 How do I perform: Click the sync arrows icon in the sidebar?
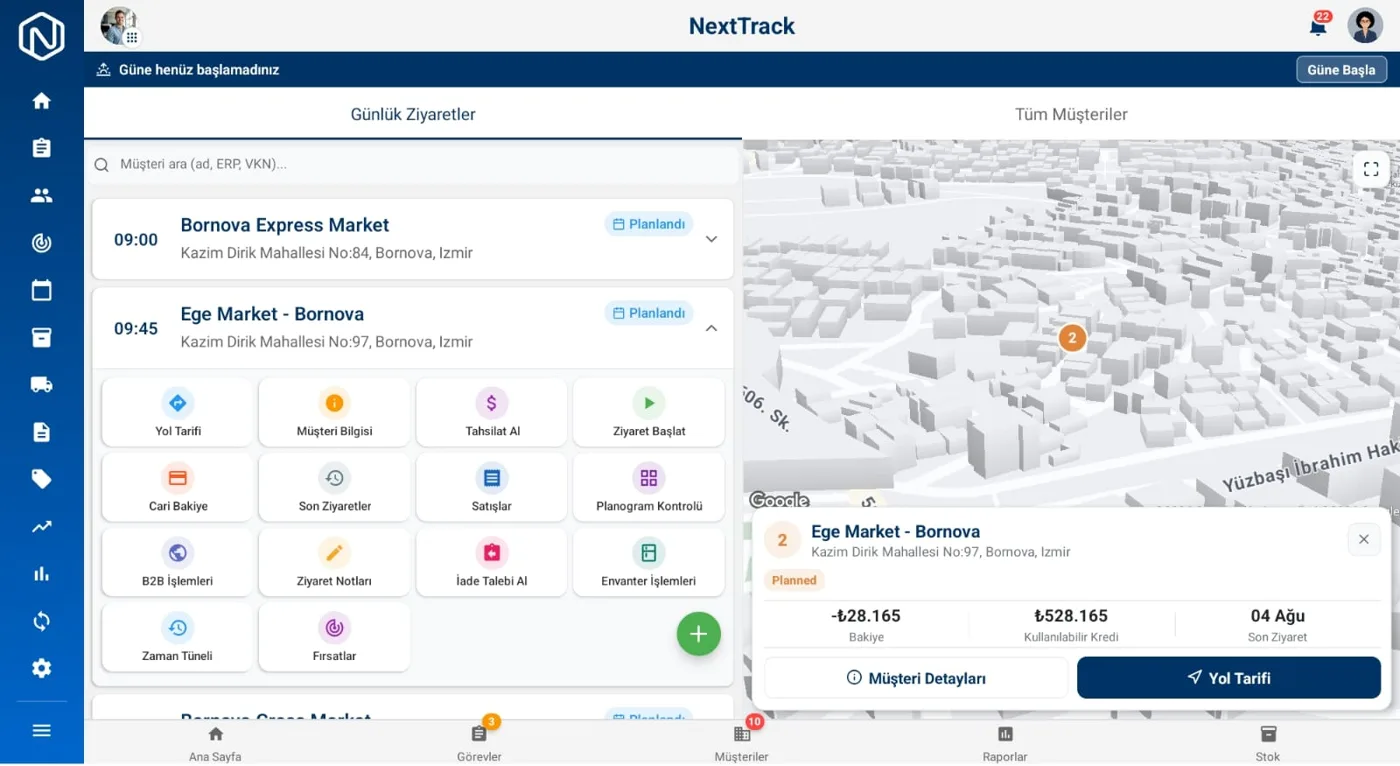point(41,621)
